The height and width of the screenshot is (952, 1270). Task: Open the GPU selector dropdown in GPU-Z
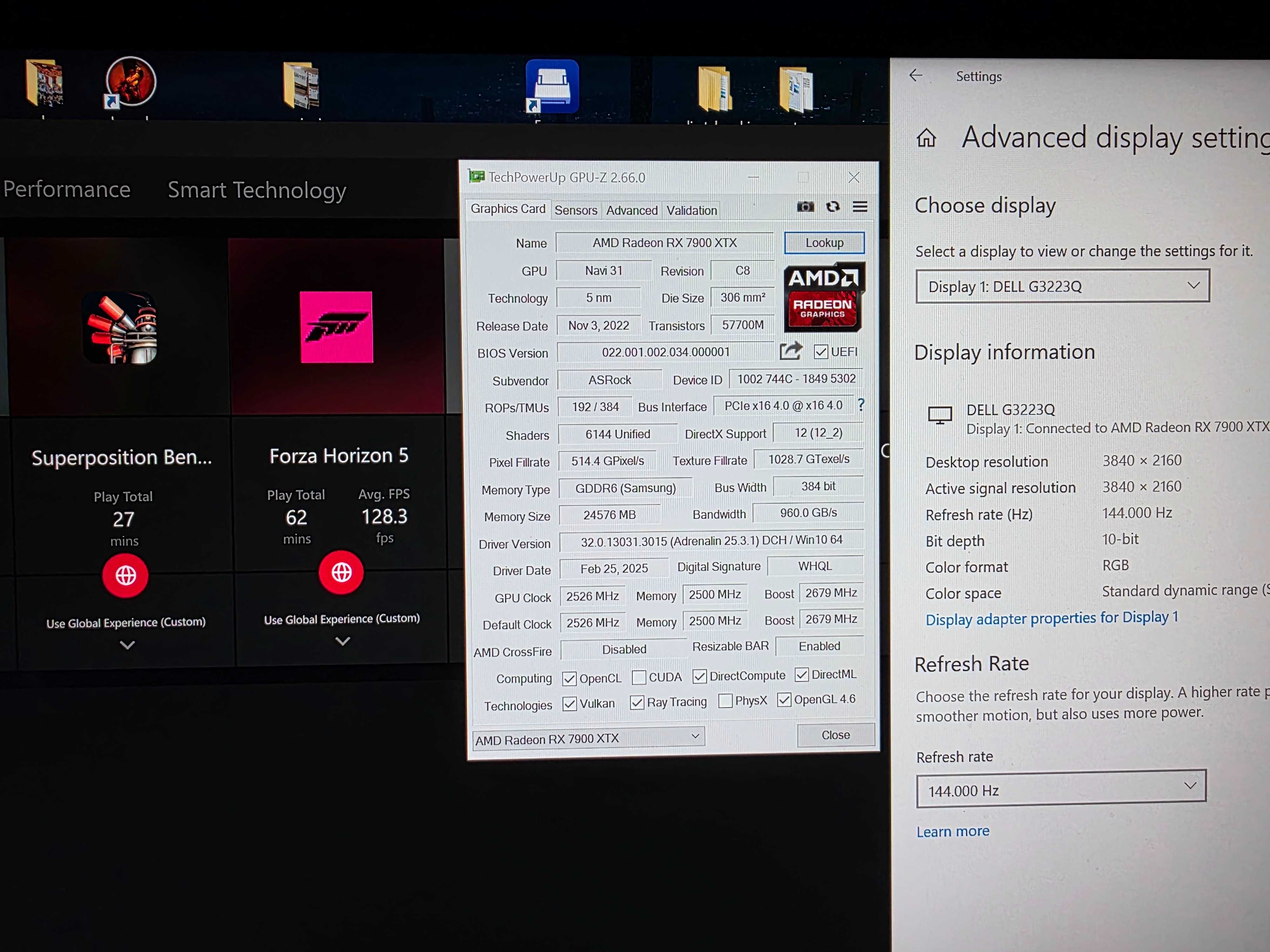click(589, 738)
